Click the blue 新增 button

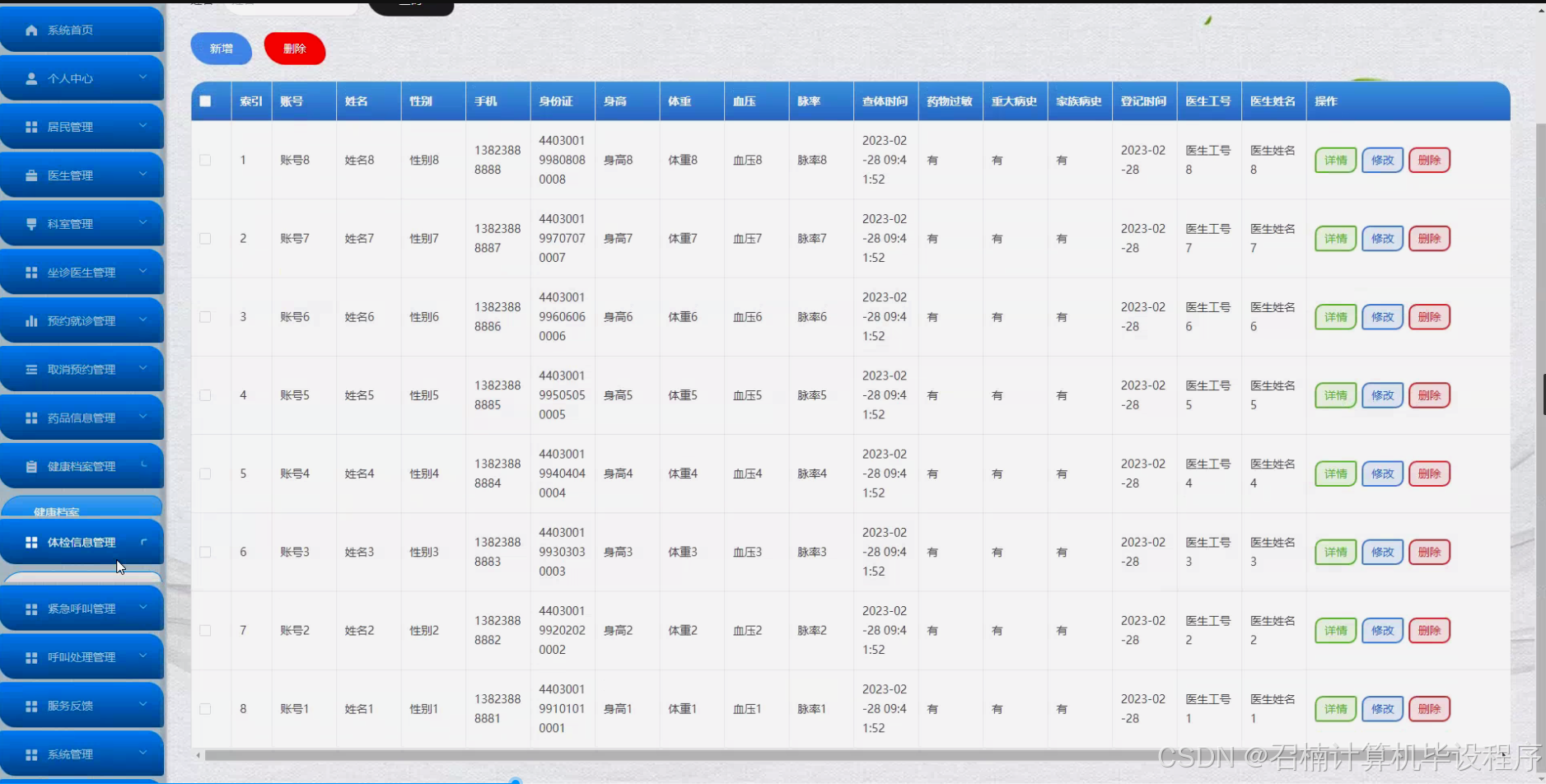pos(221,49)
